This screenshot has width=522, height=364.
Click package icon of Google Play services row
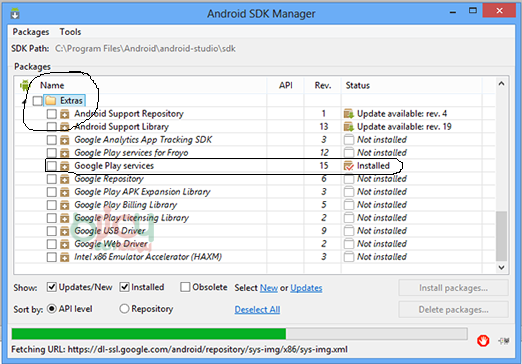65,166
